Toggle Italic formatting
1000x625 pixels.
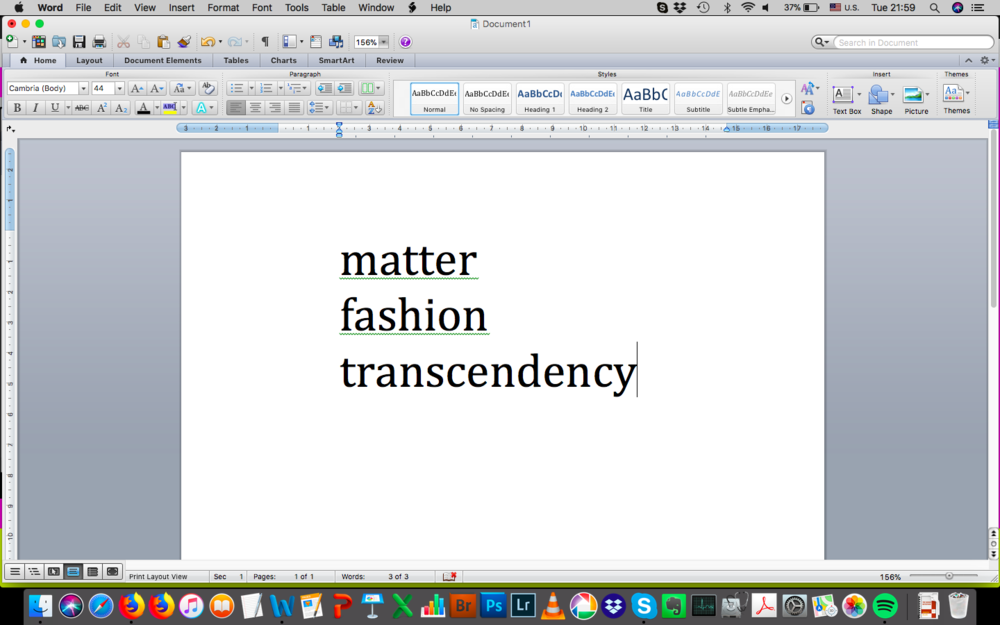point(35,108)
